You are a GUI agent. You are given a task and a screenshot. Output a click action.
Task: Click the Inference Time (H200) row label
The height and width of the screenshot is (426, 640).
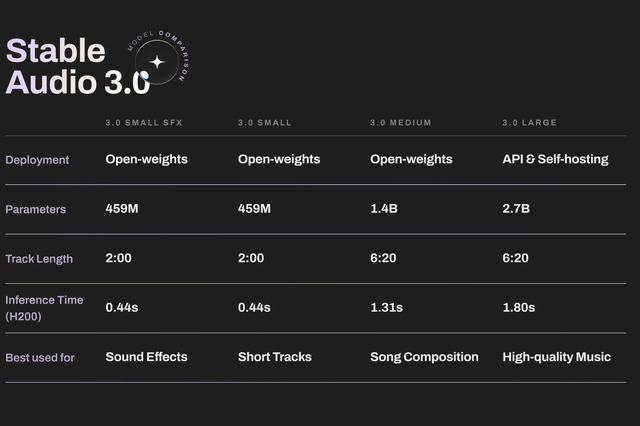point(44,308)
